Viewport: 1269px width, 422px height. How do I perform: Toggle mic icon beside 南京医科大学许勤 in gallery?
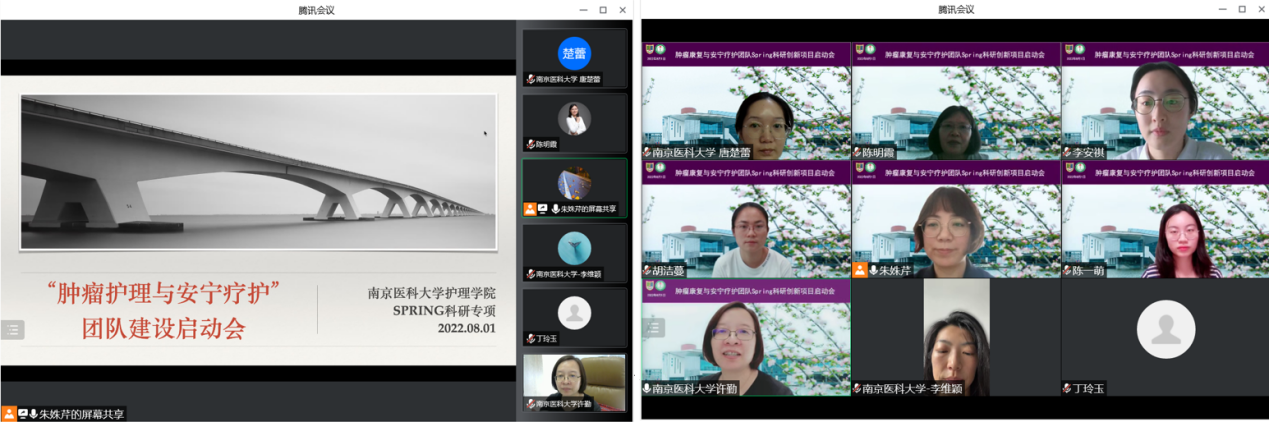point(647,388)
